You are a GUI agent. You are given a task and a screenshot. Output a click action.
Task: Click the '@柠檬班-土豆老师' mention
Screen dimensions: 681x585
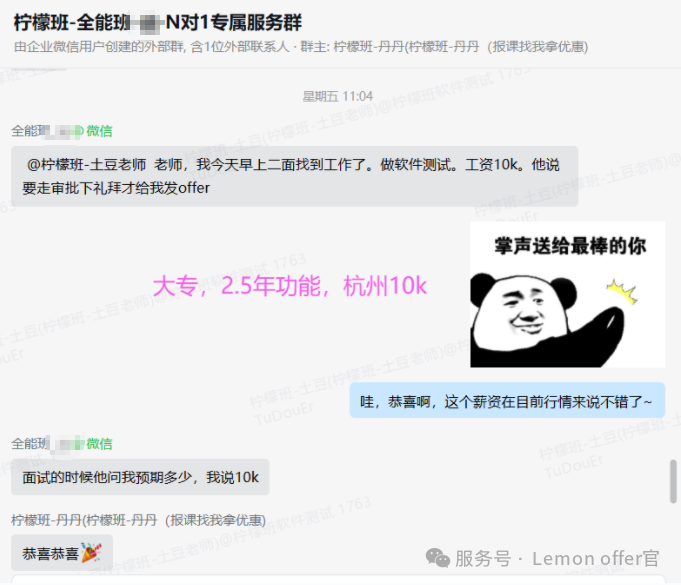pos(86,165)
